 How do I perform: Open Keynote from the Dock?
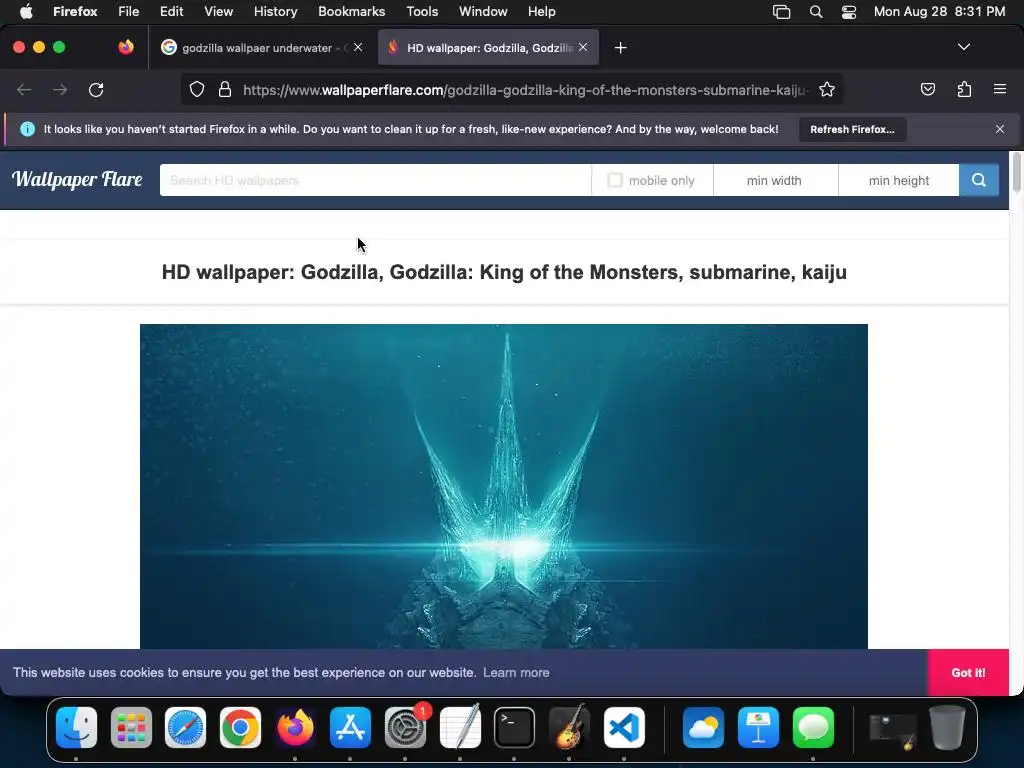(x=758, y=728)
